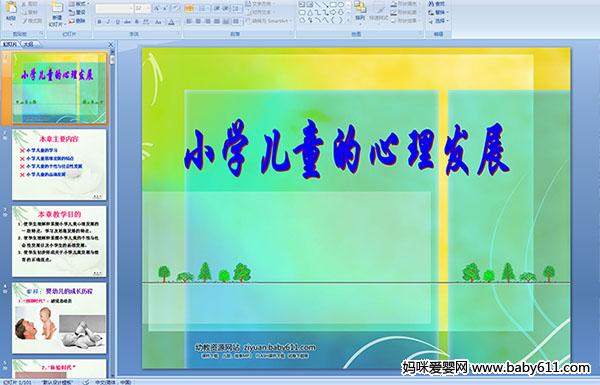Switch to the Outline tab in left pane
Image resolution: width=600 pixels, height=385 pixels.
29,44
